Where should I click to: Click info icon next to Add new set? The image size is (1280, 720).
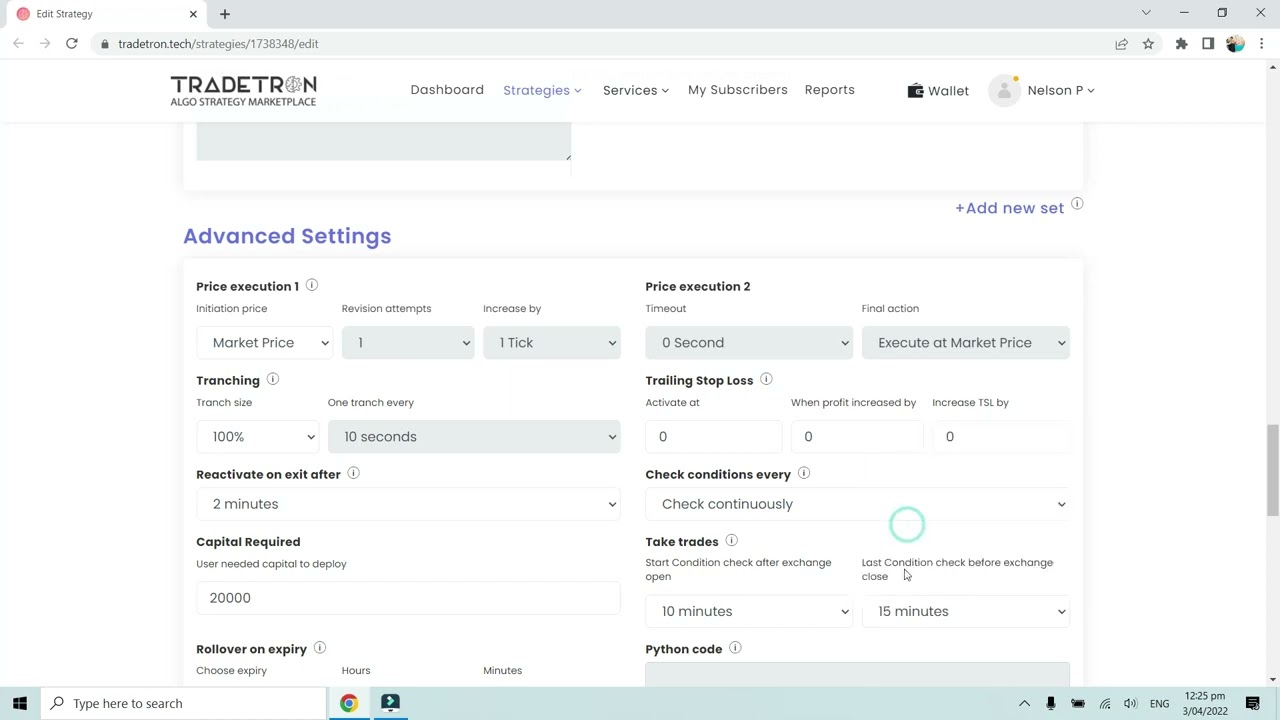(x=1077, y=204)
